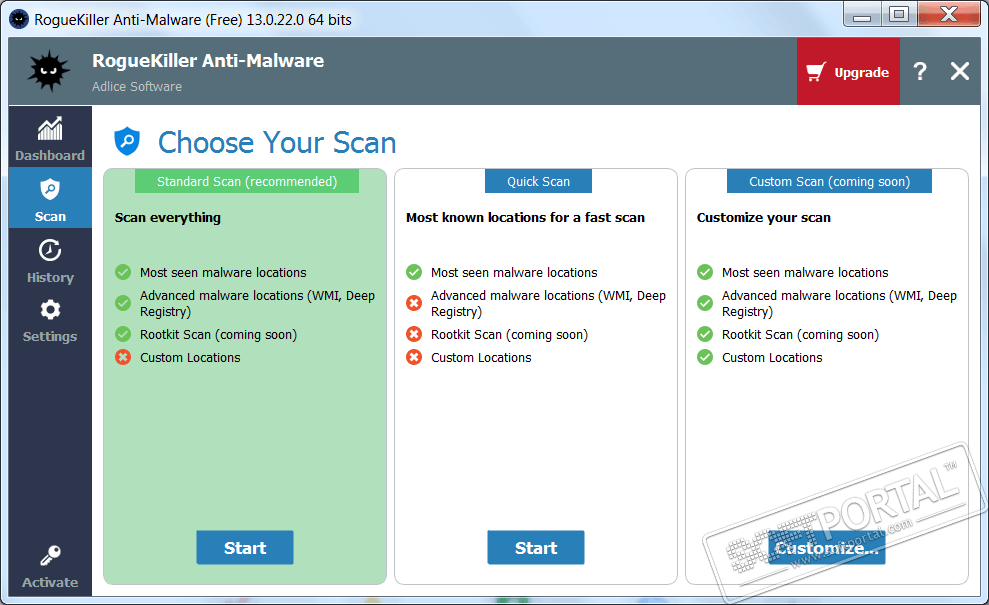Click green check for Quick Scan Most seen locations
The height and width of the screenshot is (605, 989).
pos(414,272)
